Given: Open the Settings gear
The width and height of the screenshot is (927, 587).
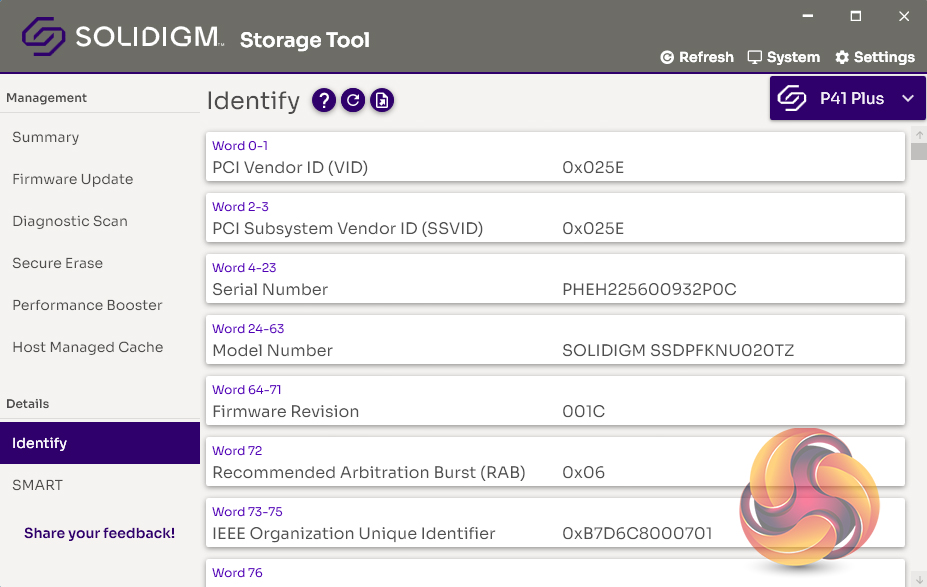Looking at the screenshot, I should [x=875, y=57].
